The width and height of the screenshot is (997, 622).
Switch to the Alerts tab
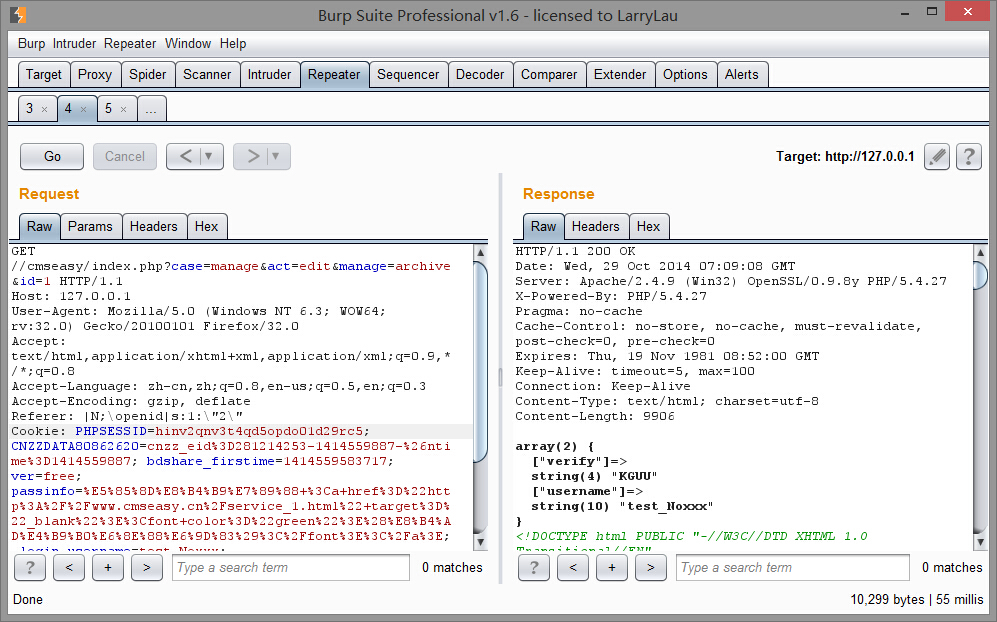pos(742,74)
